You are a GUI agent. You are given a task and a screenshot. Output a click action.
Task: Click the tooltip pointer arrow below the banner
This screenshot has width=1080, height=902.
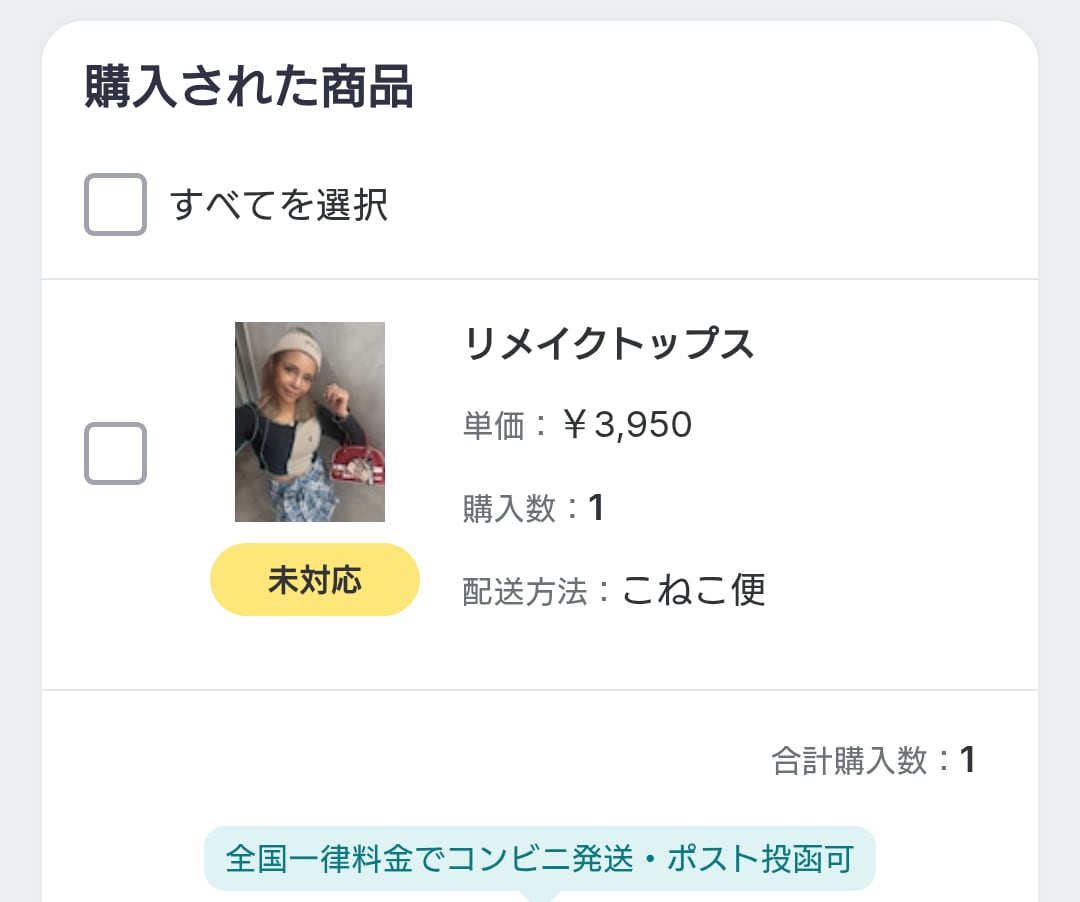tap(540, 895)
